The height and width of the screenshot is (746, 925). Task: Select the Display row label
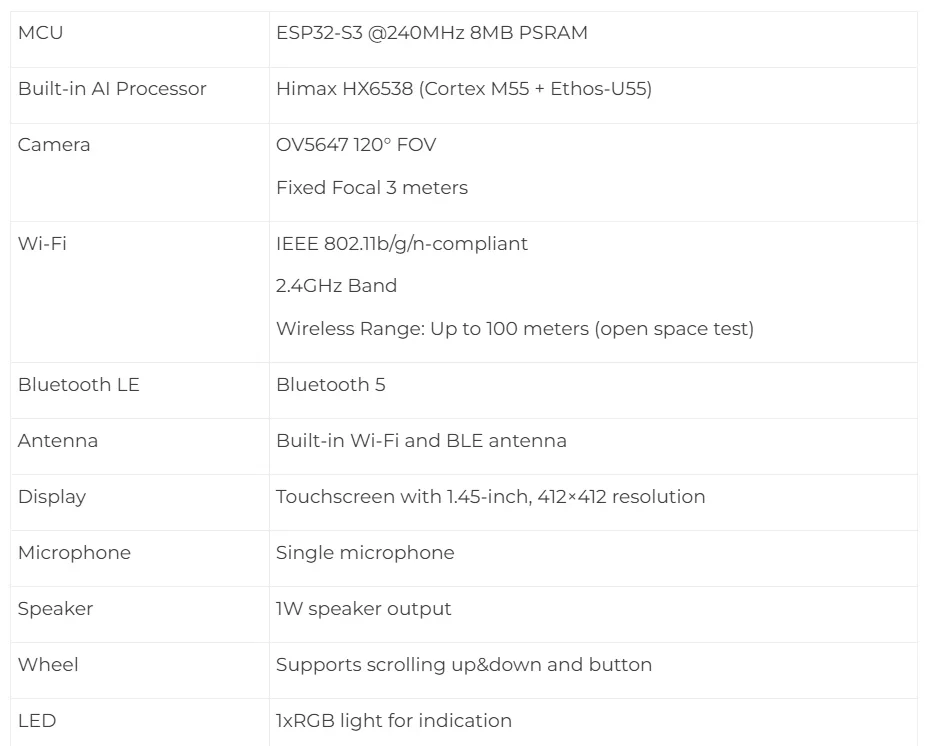tap(52, 497)
